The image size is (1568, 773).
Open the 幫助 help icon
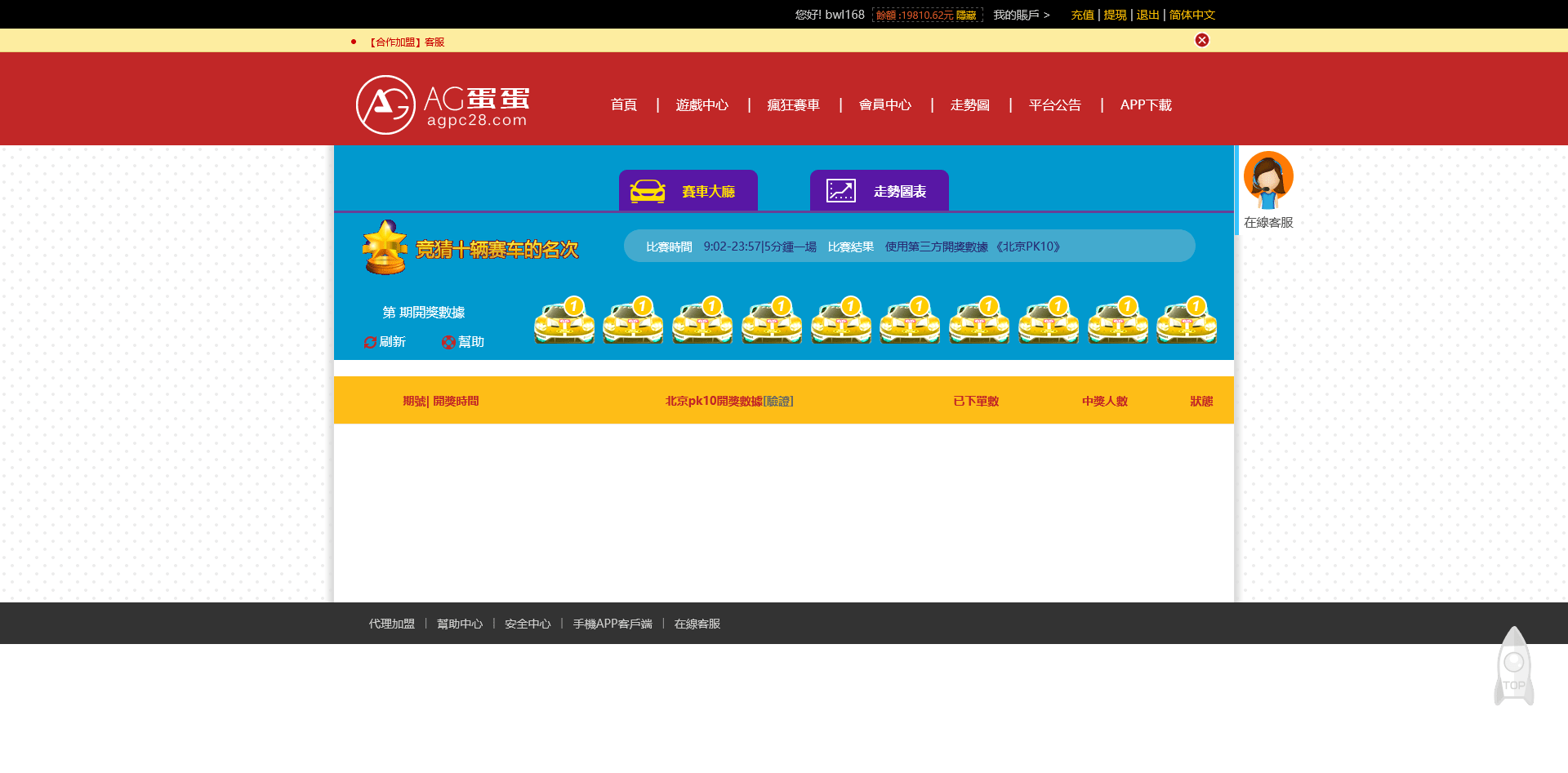(x=448, y=342)
